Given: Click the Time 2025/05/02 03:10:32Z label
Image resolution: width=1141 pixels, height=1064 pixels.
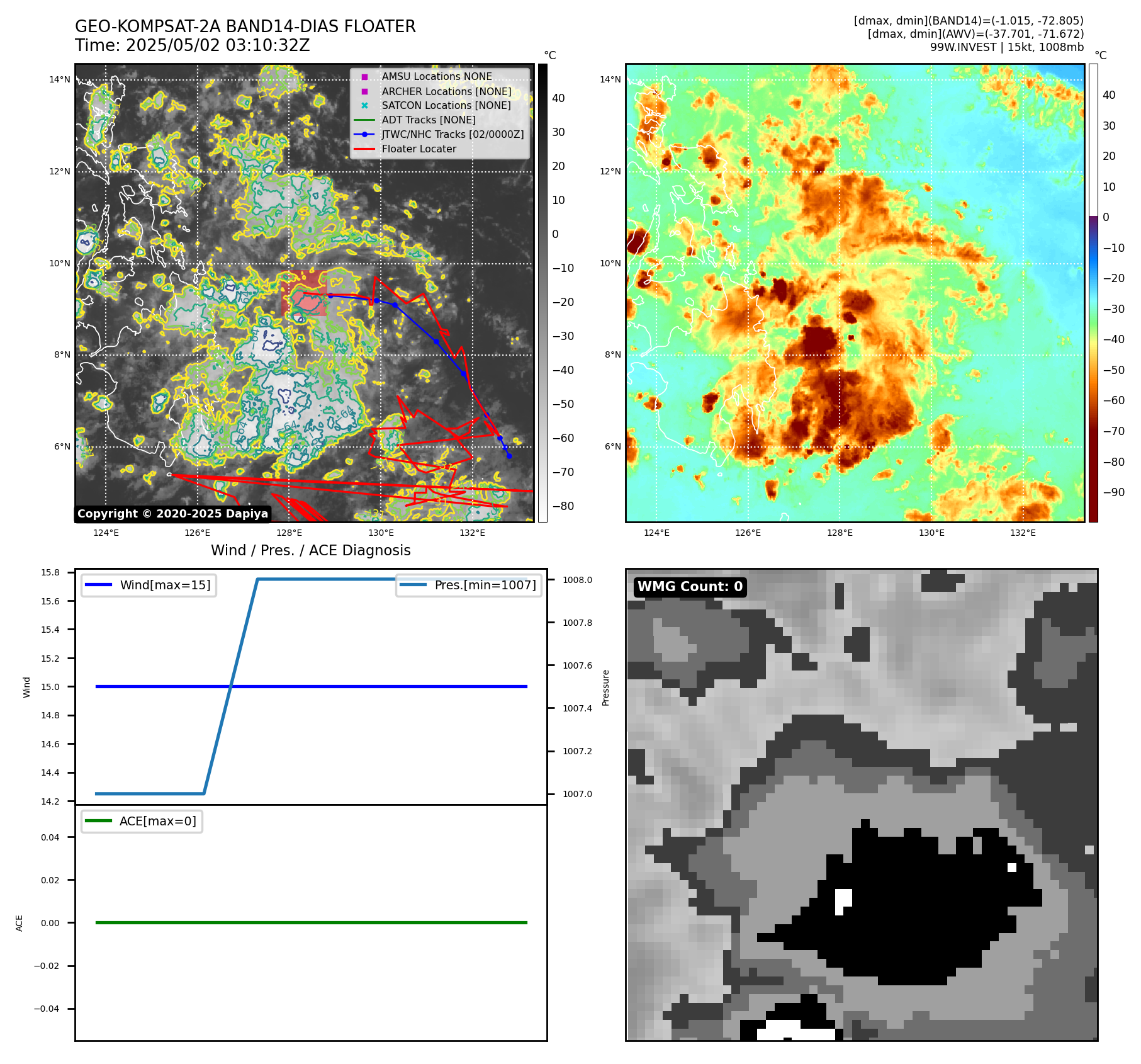Looking at the screenshot, I should click(x=193, y=45).
